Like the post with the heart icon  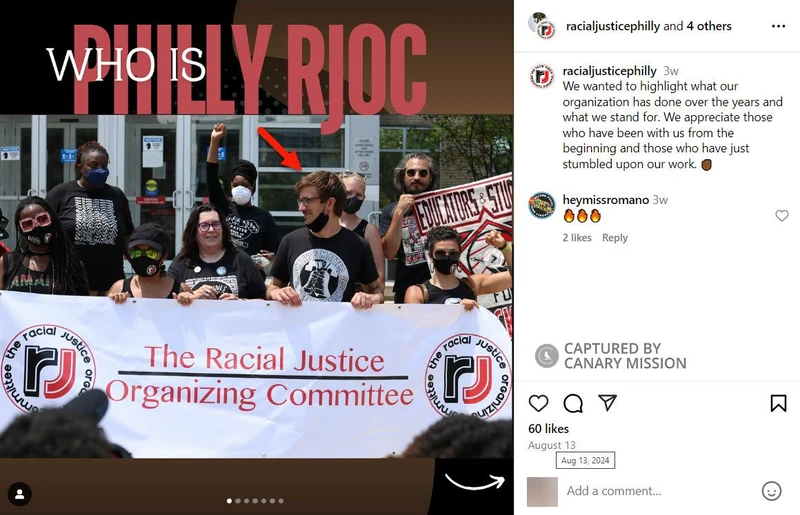tap(538, 403)
